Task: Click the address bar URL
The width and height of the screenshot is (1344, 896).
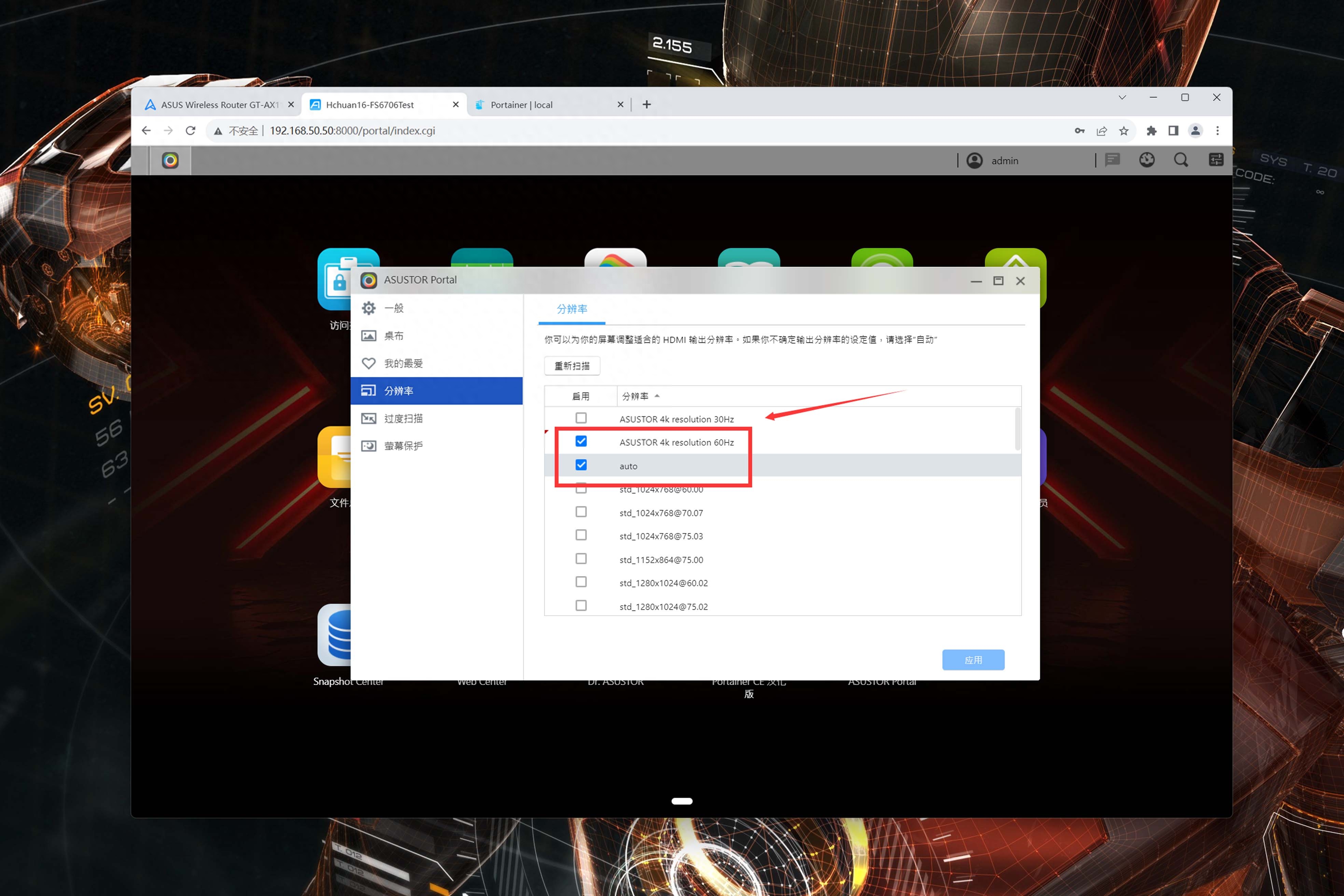Action: click(352, 131)
